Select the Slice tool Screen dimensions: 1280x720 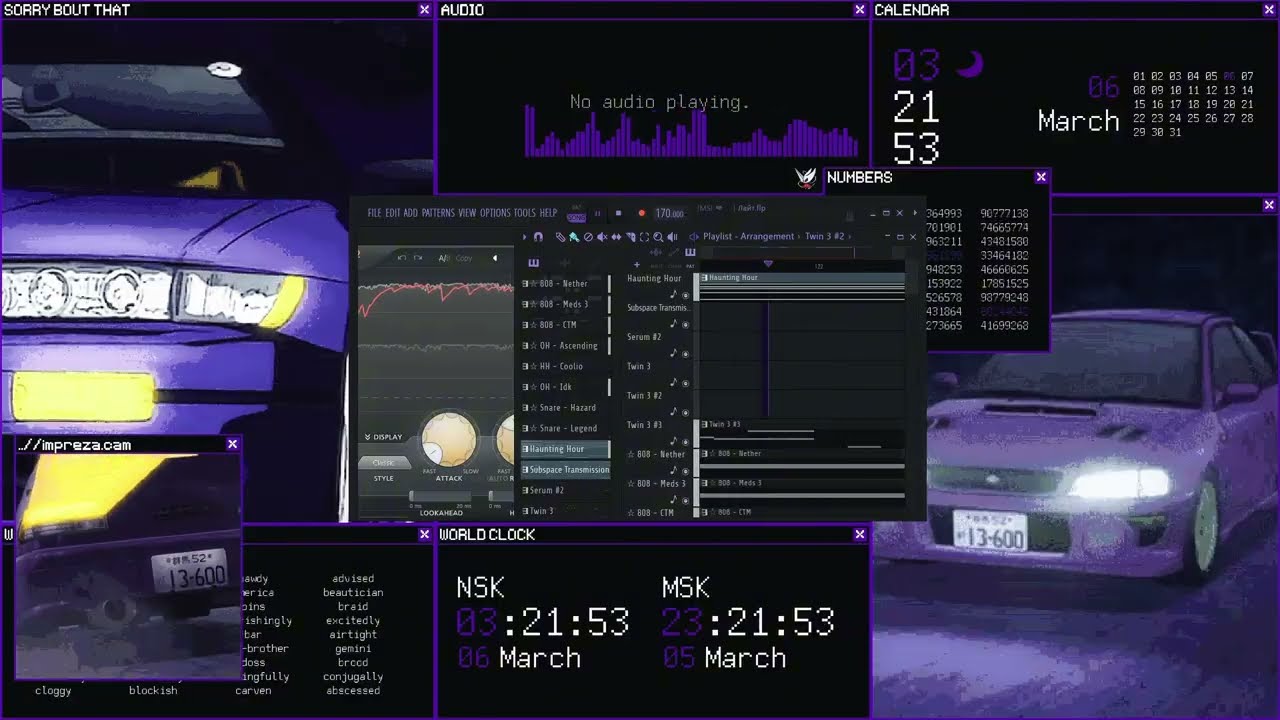pyautogui.click(x=630, y=237)
